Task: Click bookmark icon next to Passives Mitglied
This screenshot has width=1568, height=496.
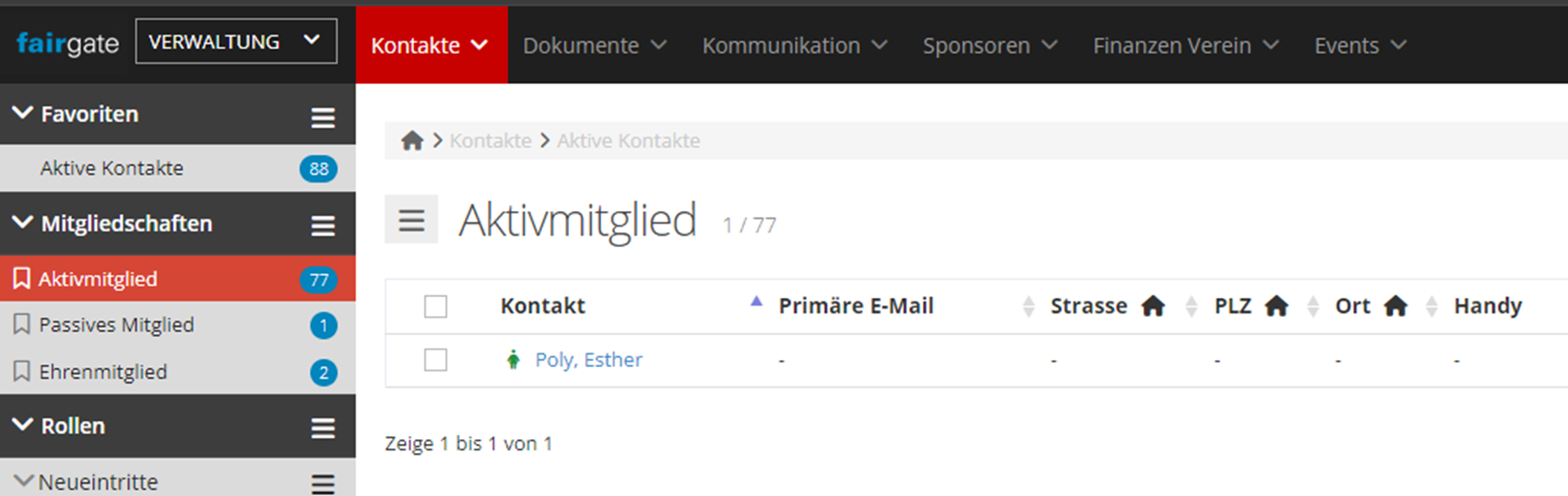Action: [22, 324]
